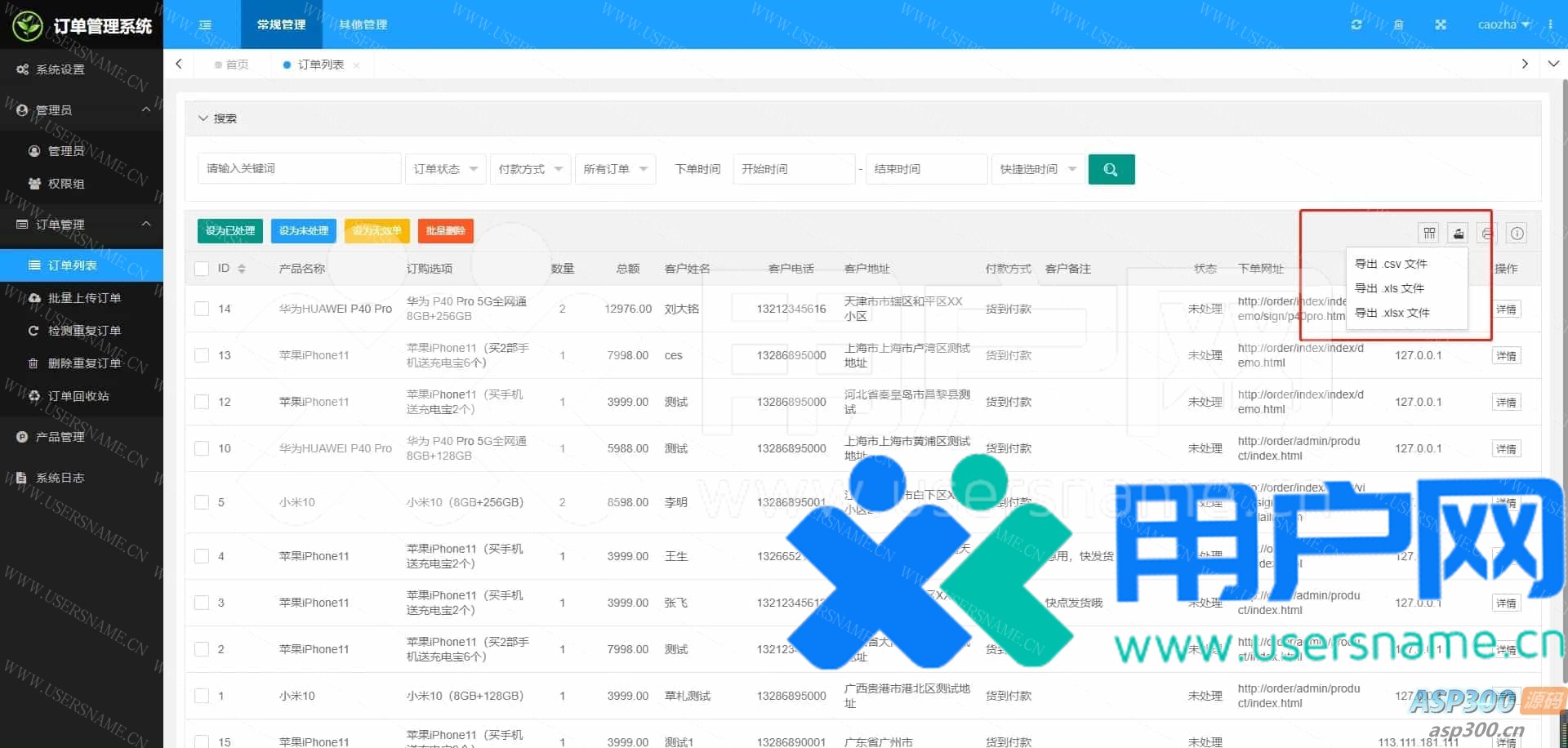Check the box for order ID 10
Viewport: 1568px width, 748px height.
pos(202,448)
